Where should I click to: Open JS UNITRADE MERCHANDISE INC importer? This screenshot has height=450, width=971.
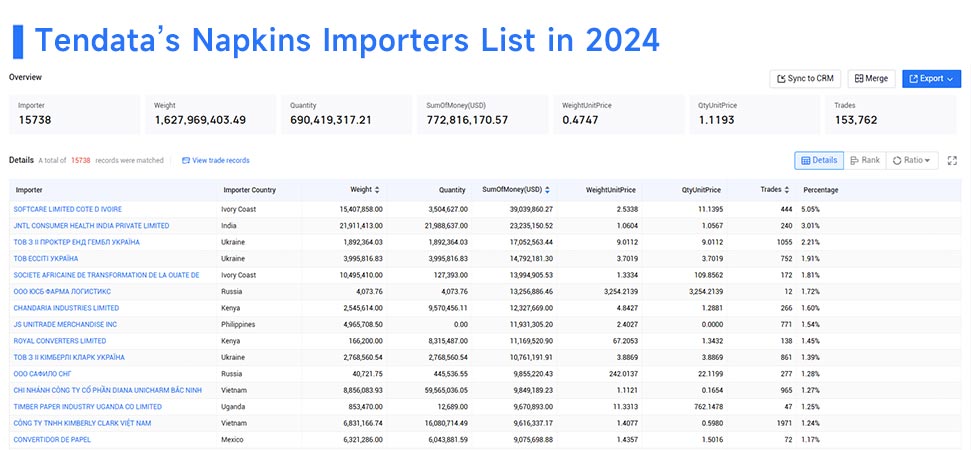coord(66,324)
